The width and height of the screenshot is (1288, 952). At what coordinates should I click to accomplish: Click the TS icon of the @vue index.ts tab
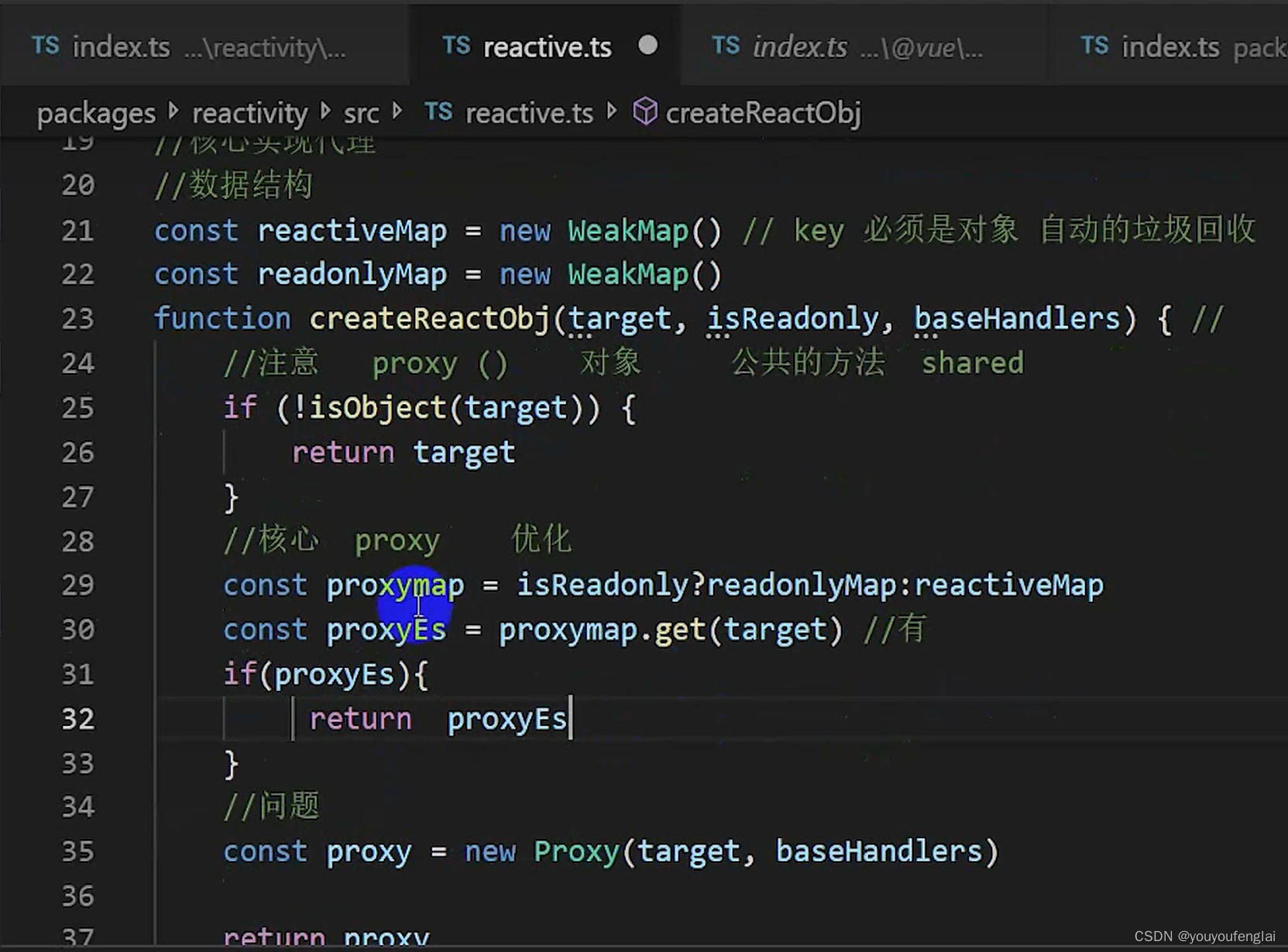[726, 46]
